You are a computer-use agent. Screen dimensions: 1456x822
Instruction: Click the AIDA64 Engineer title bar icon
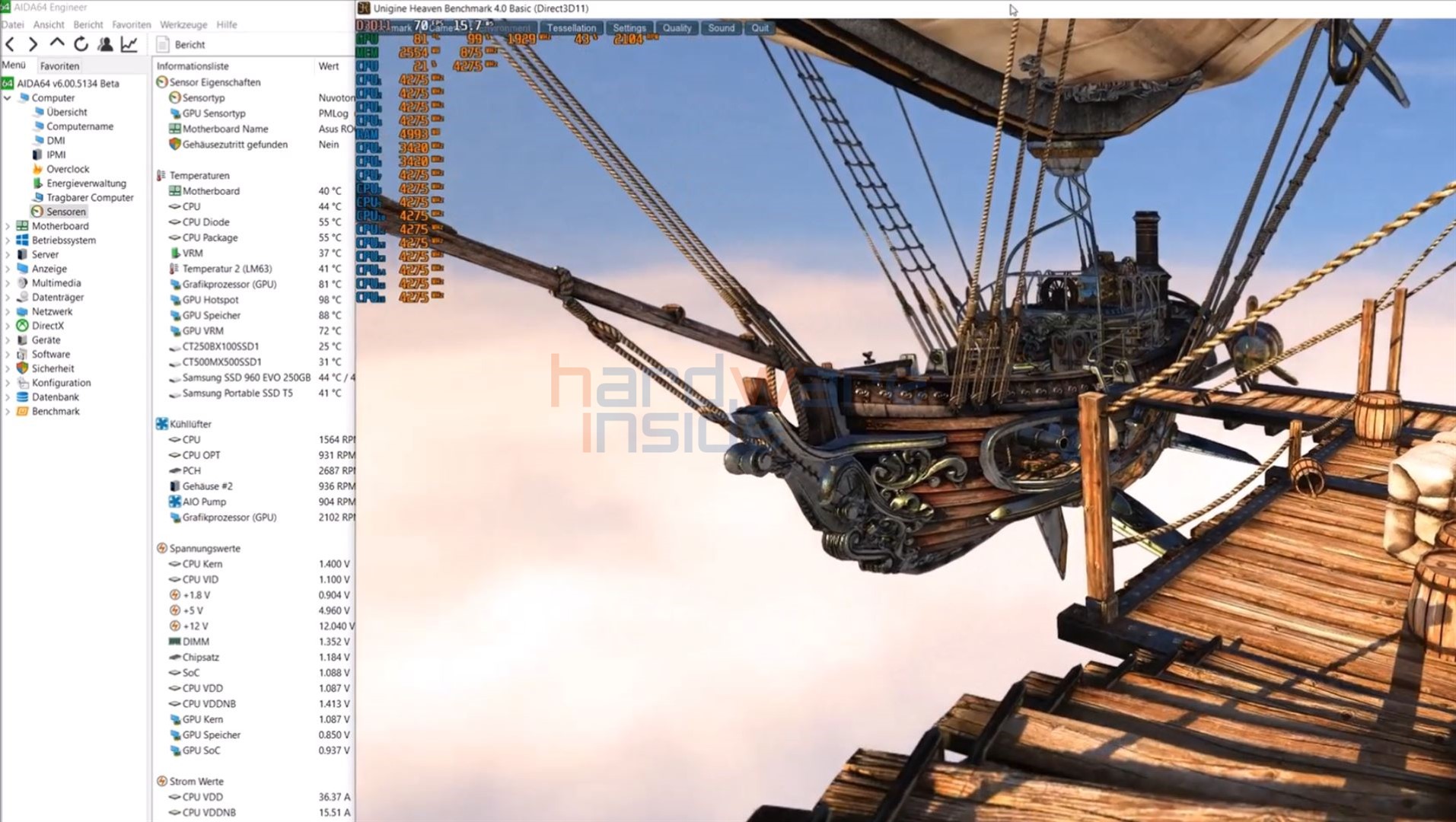(6, 7)
